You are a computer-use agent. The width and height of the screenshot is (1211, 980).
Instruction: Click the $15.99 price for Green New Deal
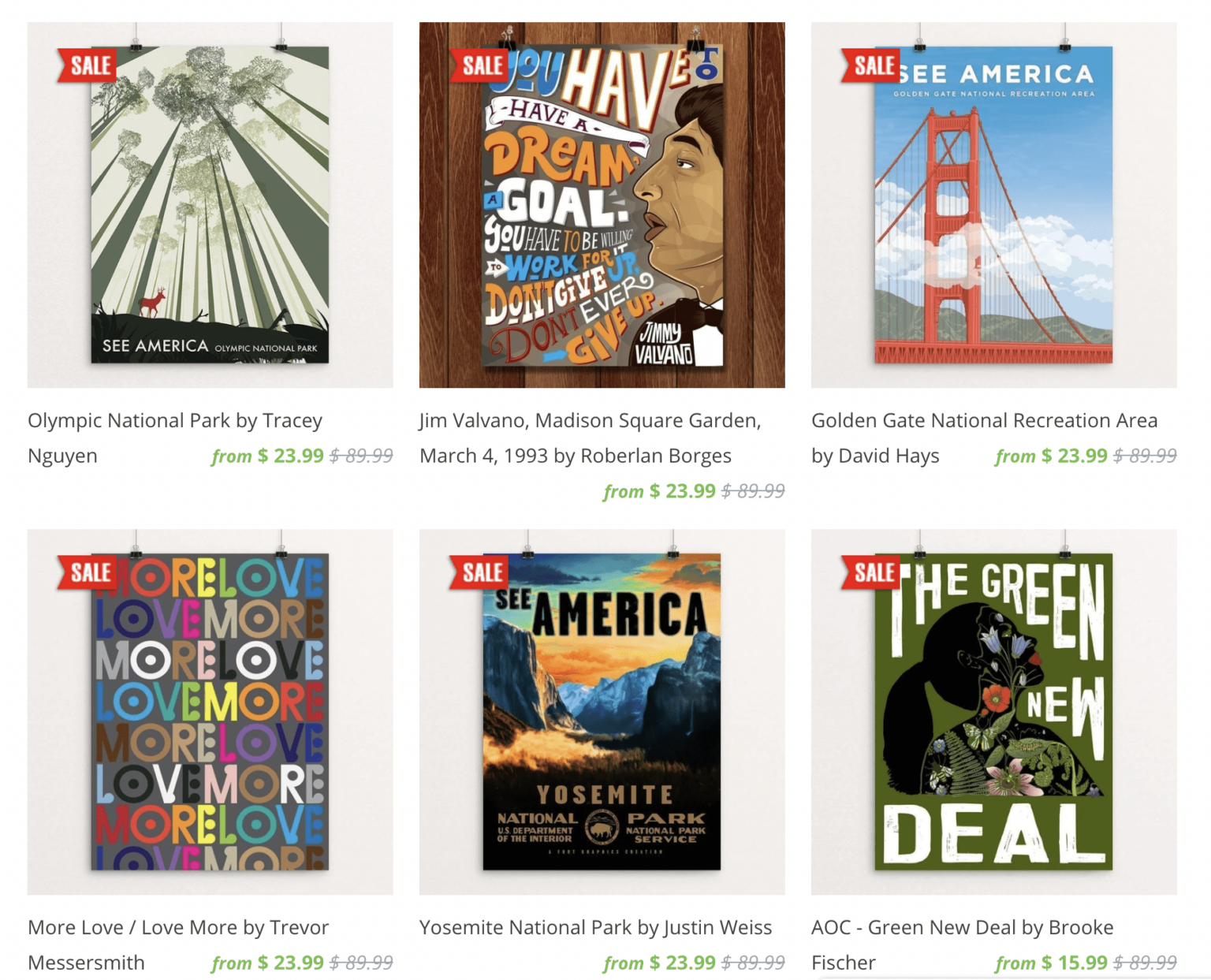[x=1074, y=963]
